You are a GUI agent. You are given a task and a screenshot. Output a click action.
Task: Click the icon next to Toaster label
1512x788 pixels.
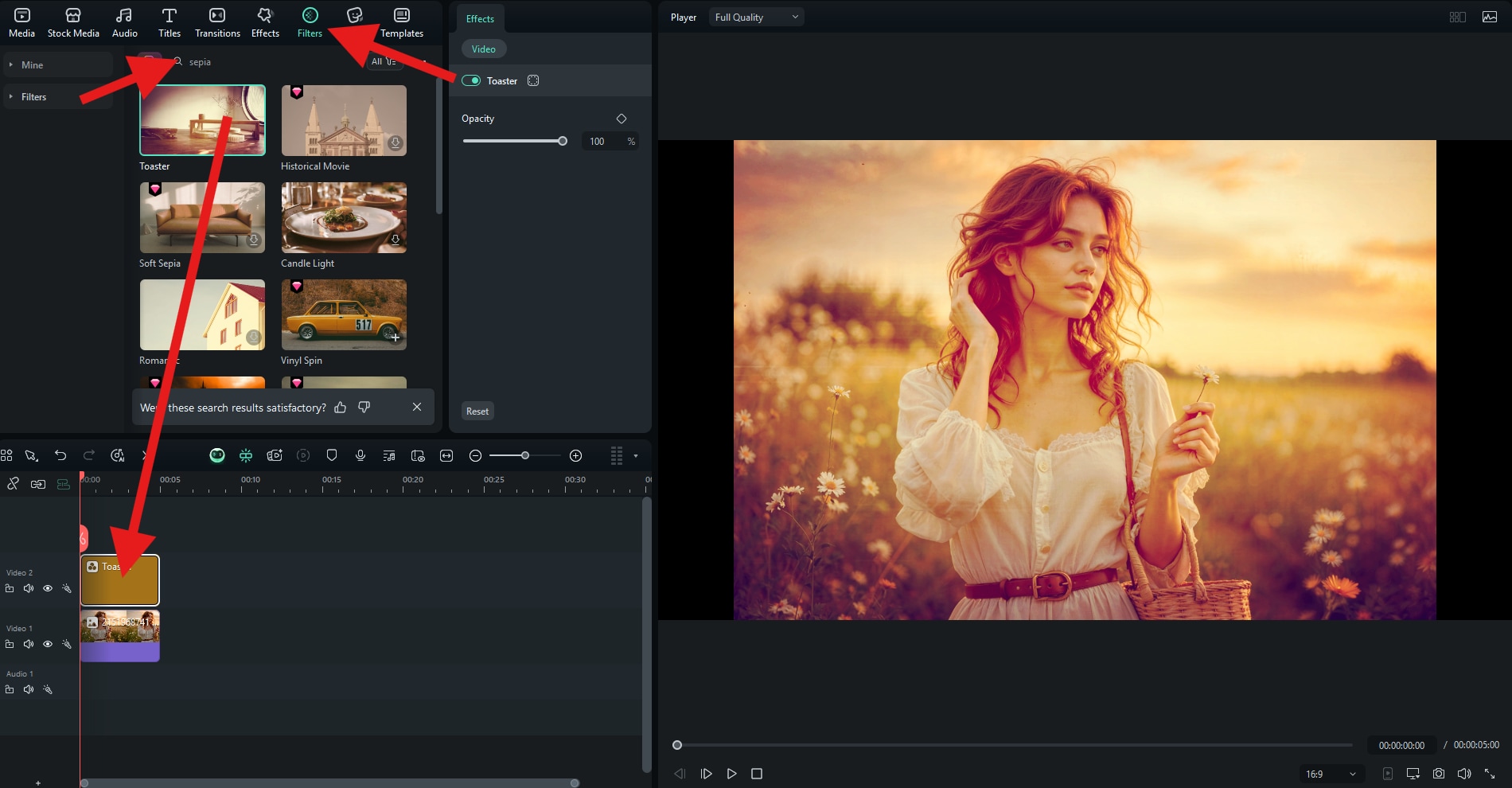pos(533,80)
